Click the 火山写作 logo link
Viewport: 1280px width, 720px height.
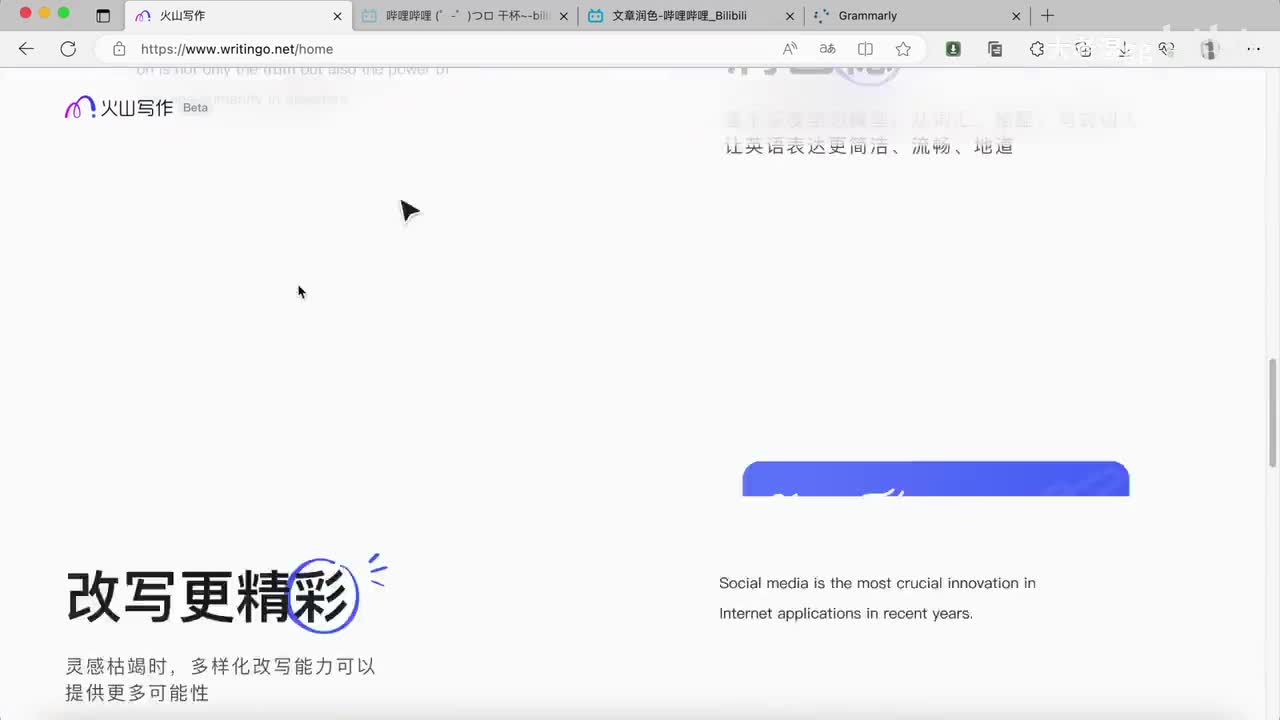point(120,108)
